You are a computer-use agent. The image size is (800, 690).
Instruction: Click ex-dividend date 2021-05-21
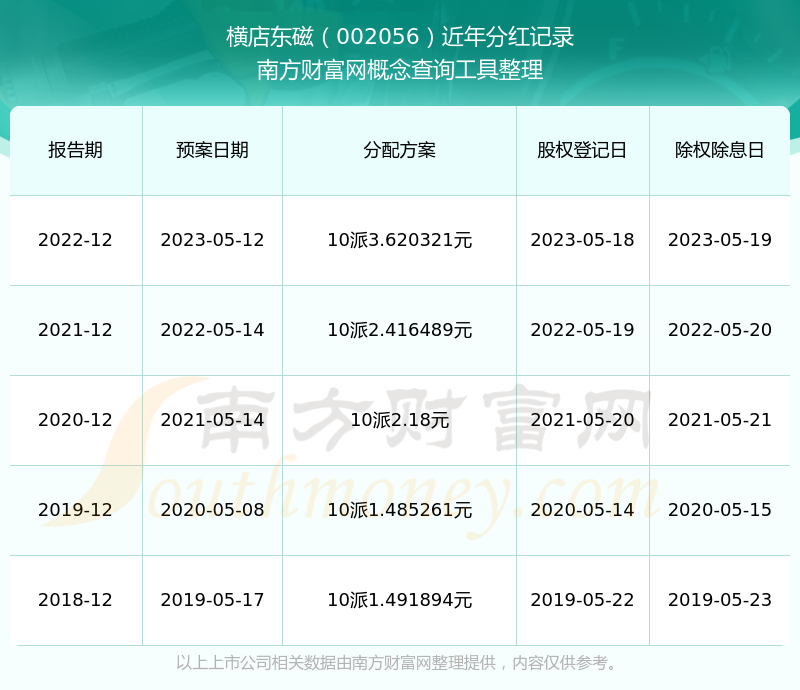tap(719, 420)
